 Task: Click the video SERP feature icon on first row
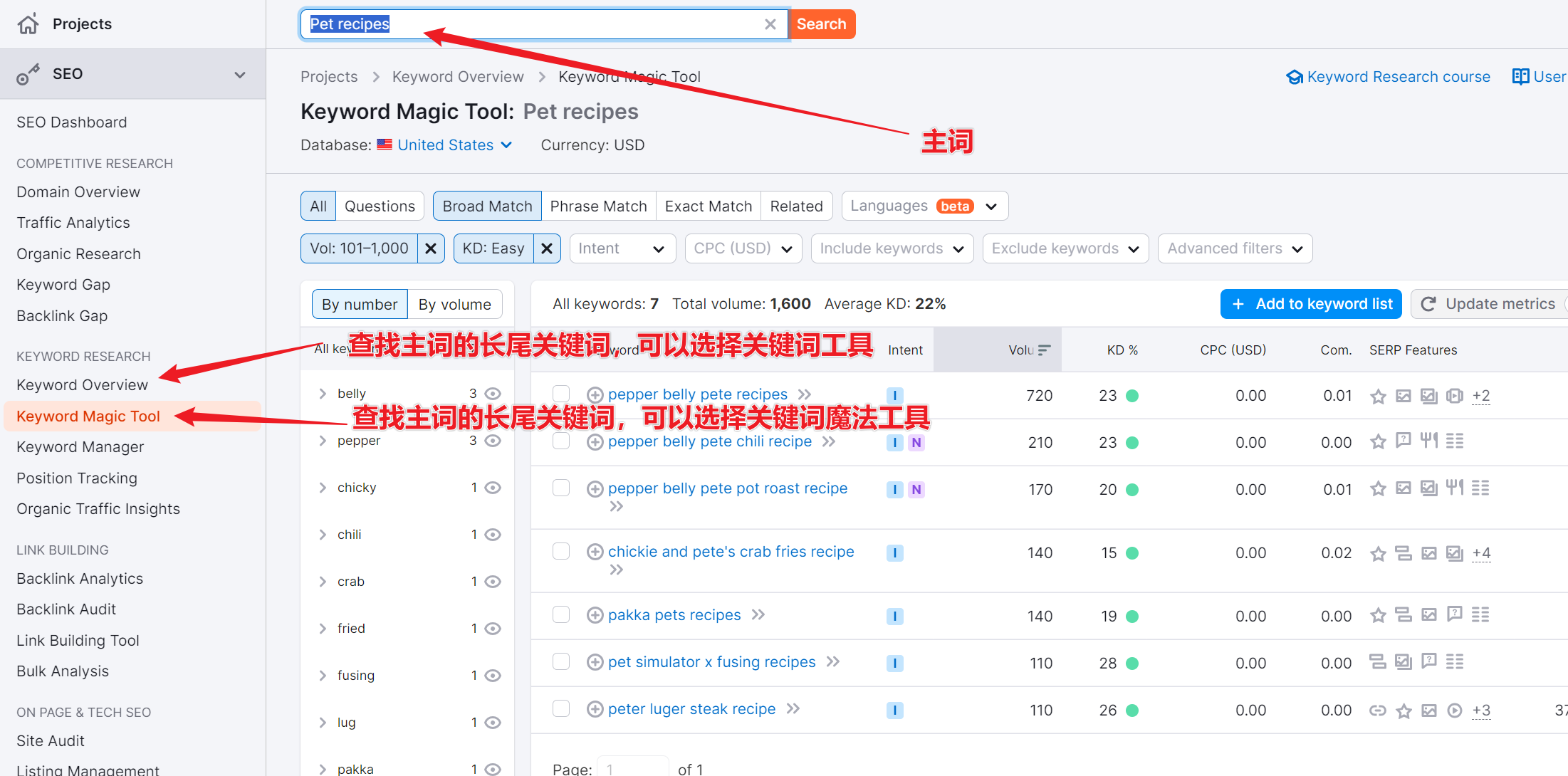click(1455, 396)
